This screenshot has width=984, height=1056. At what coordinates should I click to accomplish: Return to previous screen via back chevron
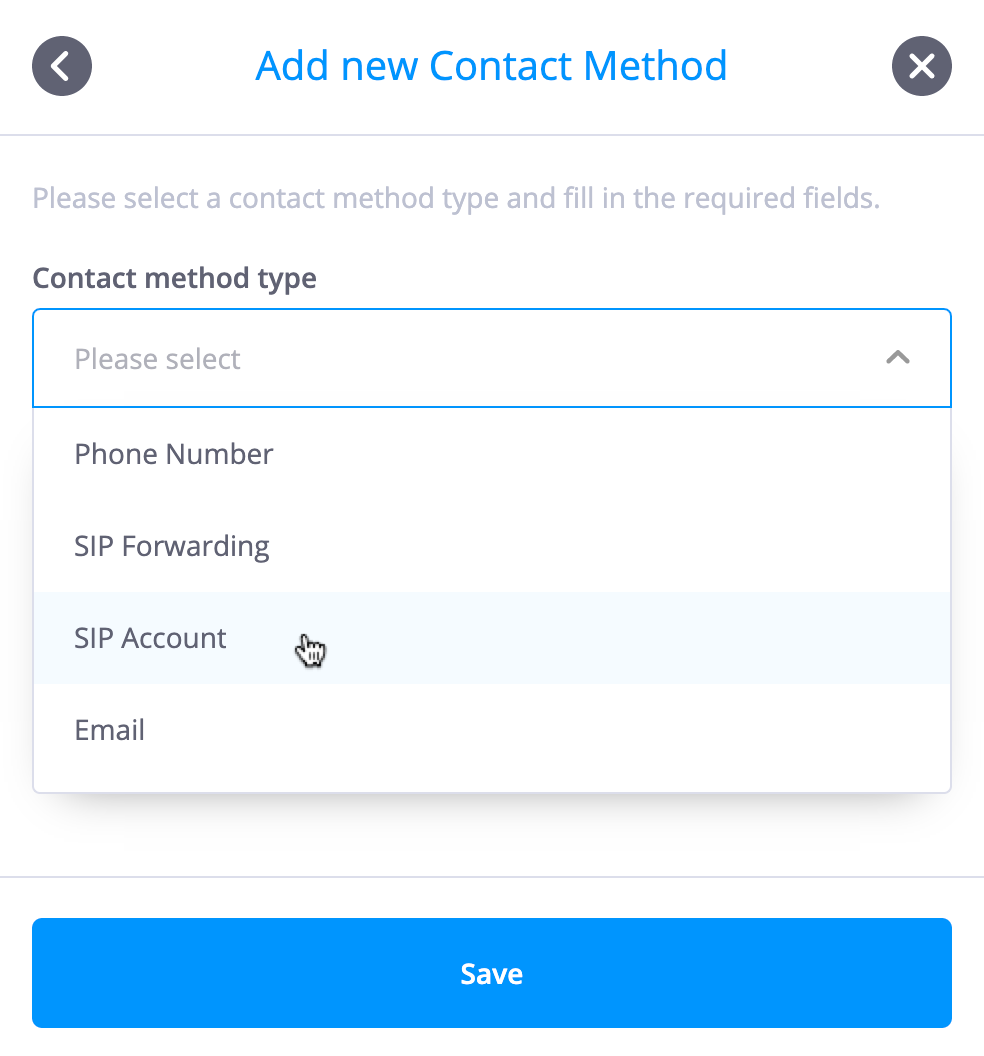[x=62, y=66]
